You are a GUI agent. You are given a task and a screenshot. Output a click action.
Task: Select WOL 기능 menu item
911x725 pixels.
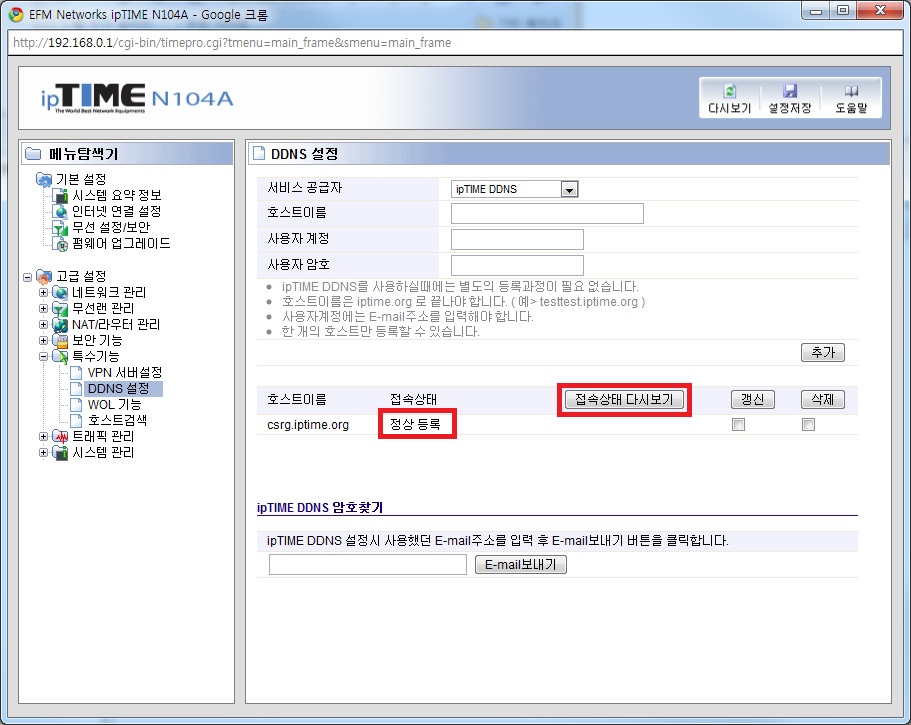[x=114, y=404]
